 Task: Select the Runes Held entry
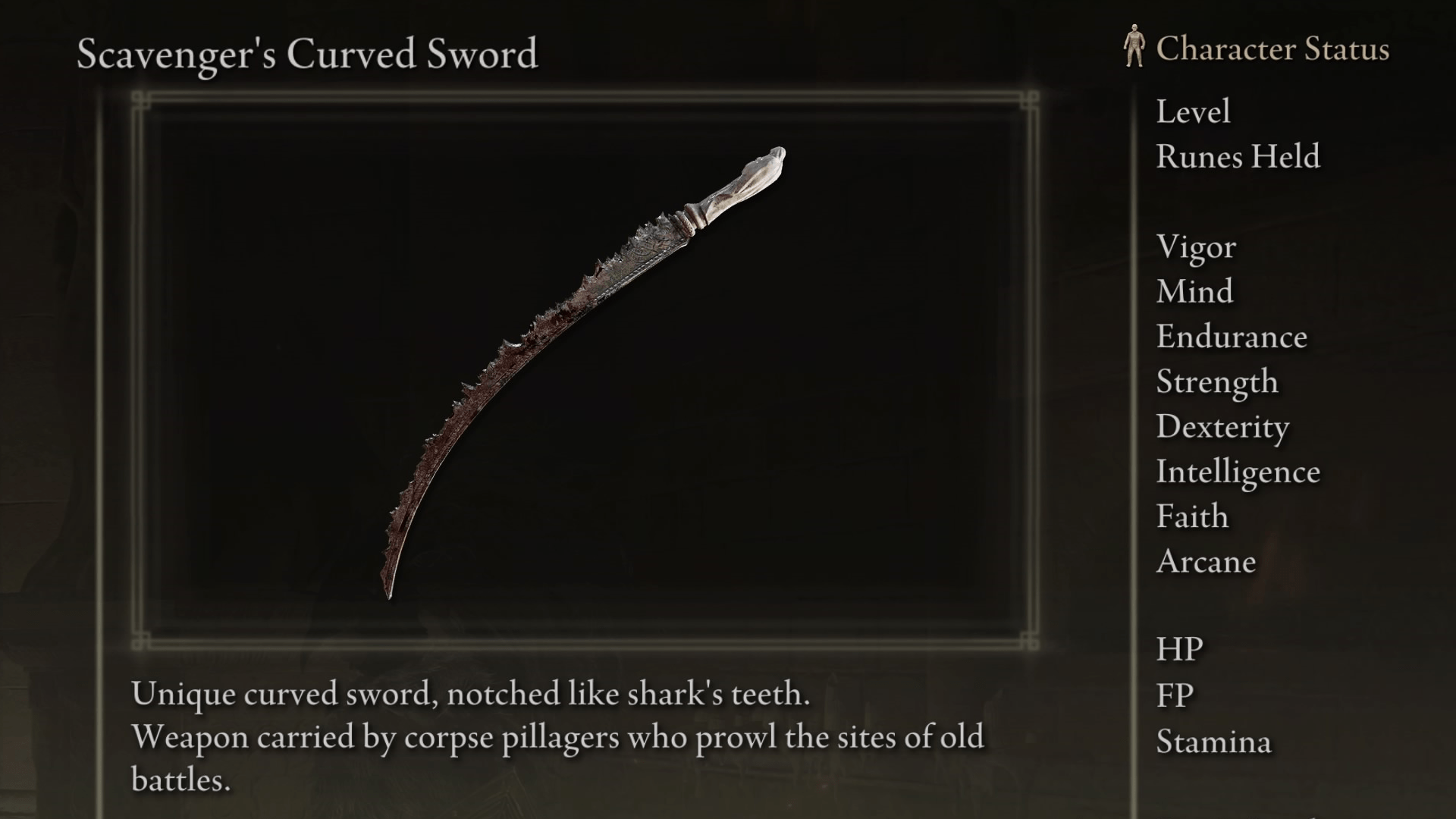click(1238, 157)
